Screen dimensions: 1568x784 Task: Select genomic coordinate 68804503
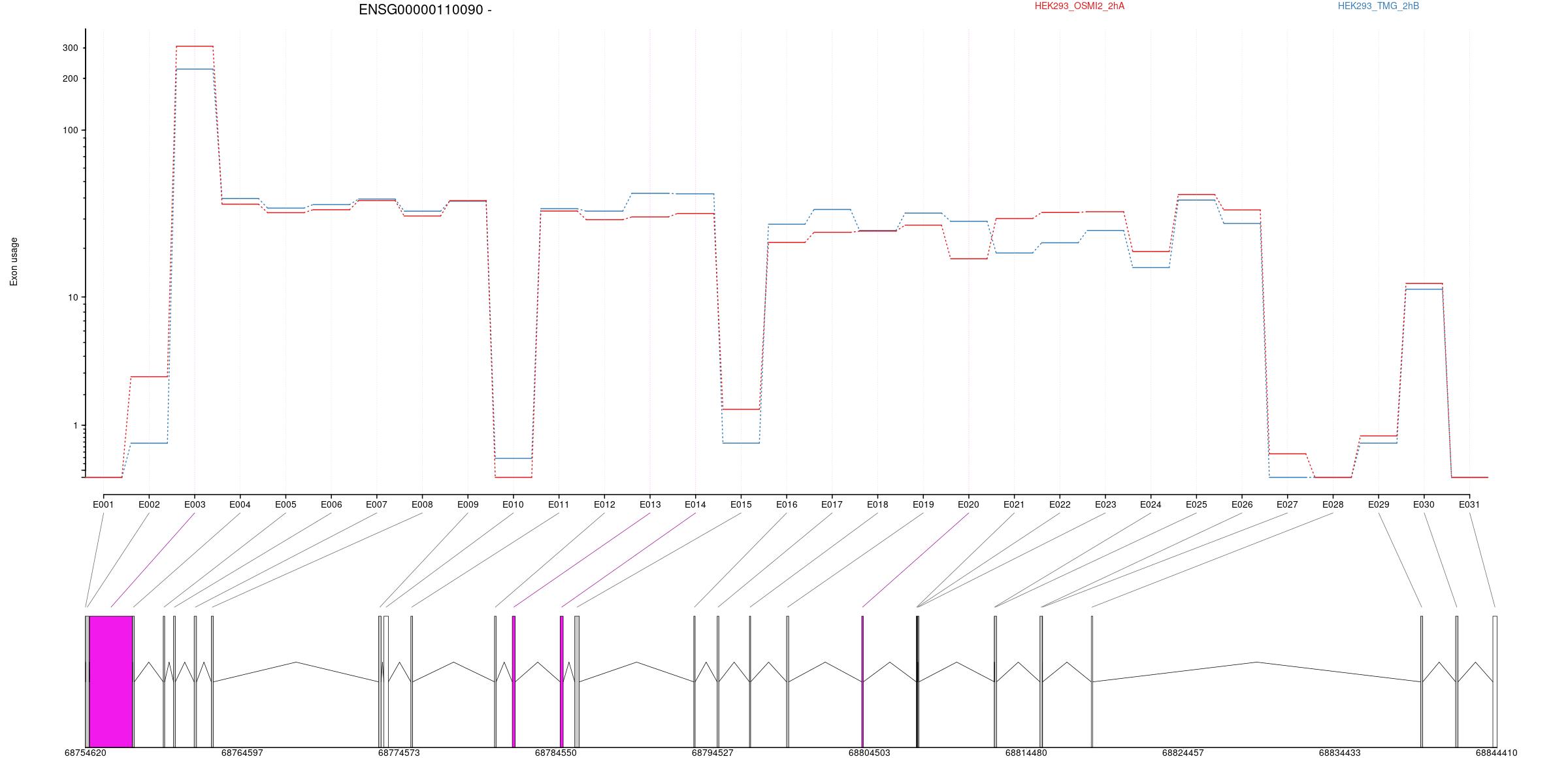click(x=869, y=753)
